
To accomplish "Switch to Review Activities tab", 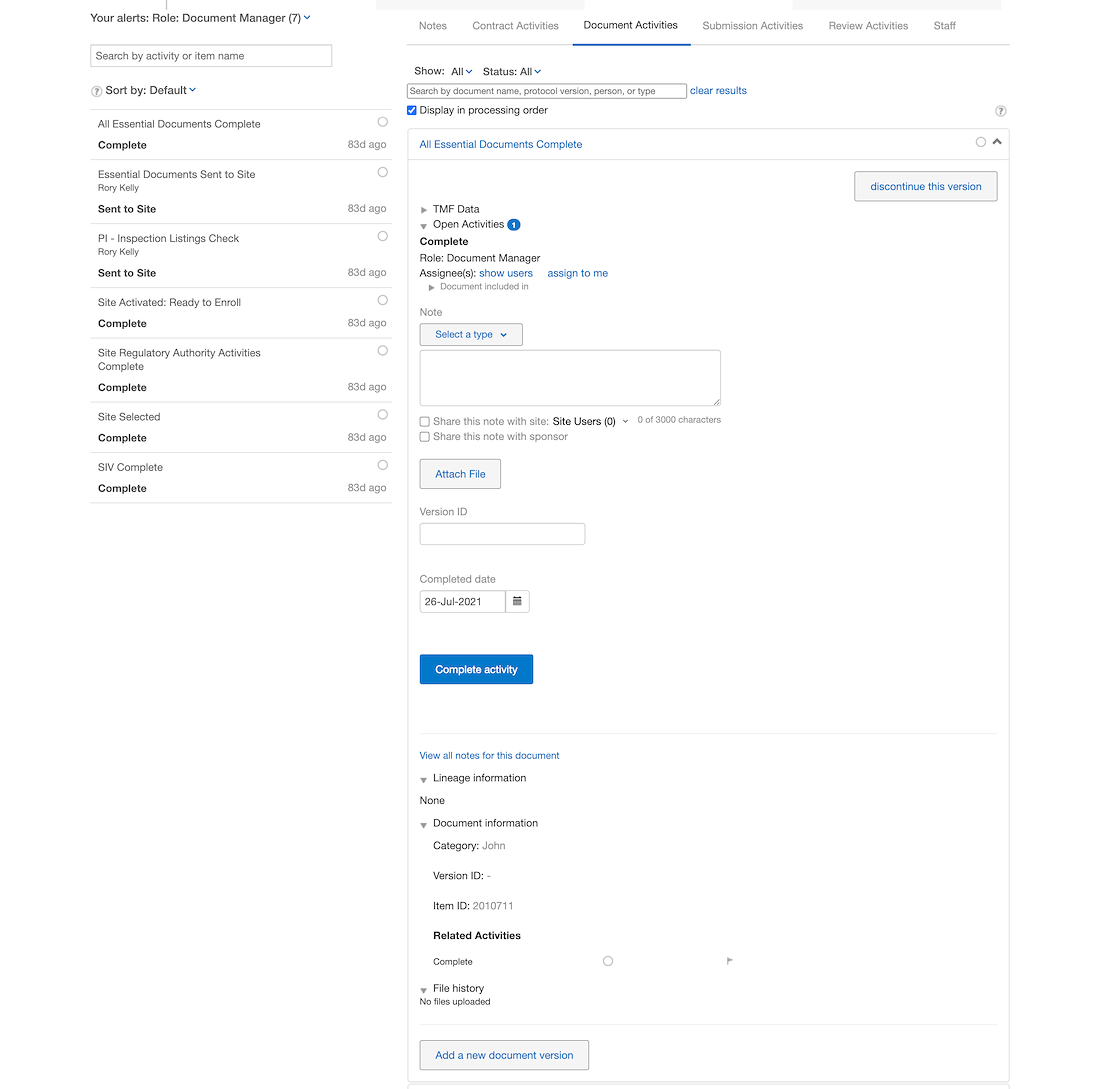I will click(x=868, y=26).
